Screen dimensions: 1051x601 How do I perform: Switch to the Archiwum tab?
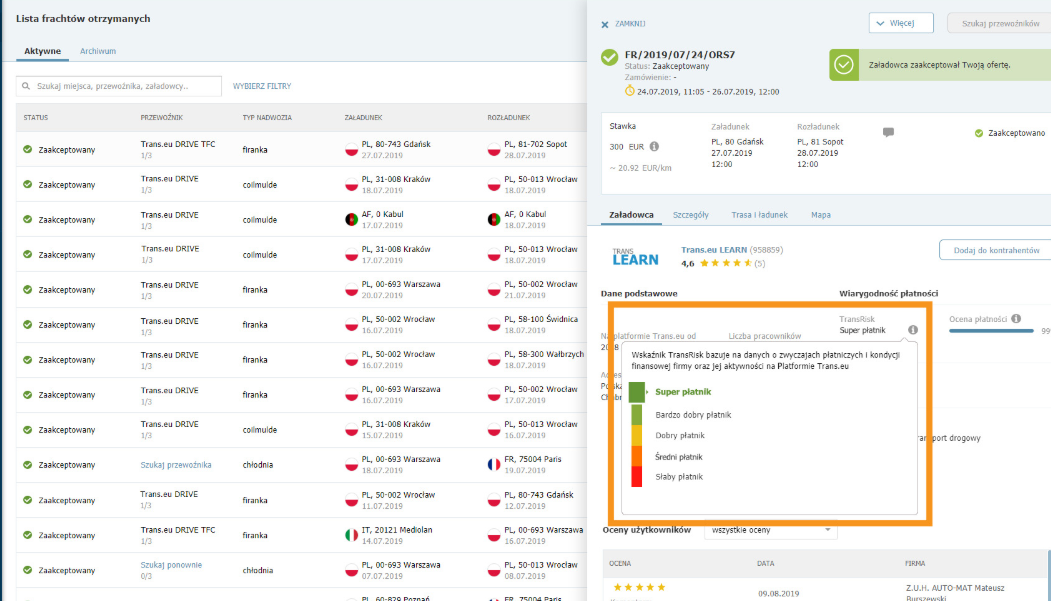click(x=98, y=51)
